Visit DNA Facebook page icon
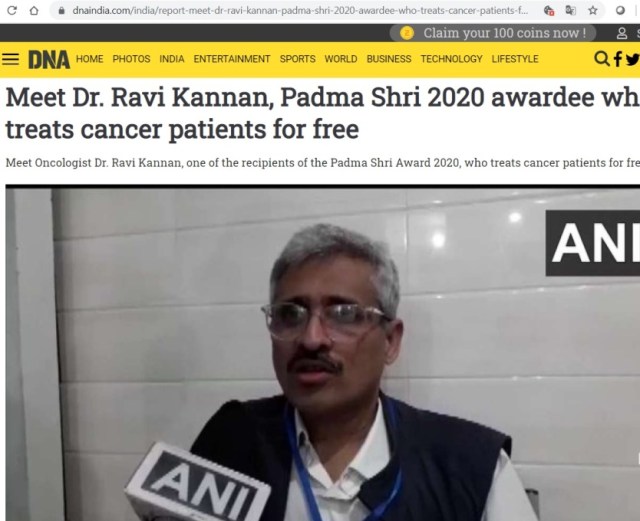Image resolution: width=640 pixels, height=521 pixels. pyautogui.click(x=618, y=59)
